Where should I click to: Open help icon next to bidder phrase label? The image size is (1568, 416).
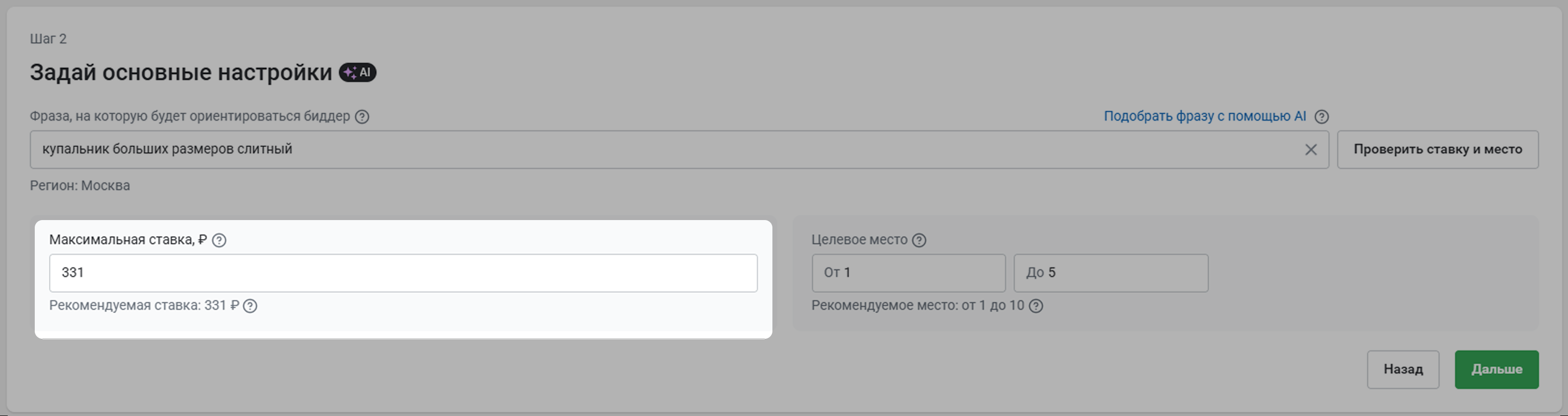click(362, 117)
